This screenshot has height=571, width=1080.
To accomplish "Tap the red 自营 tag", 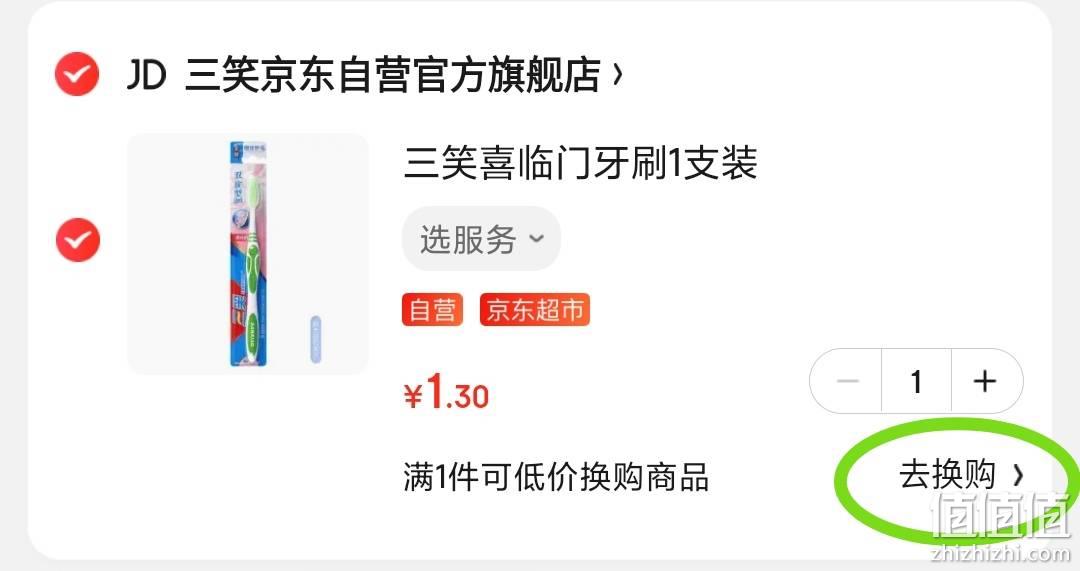I will tap(433, 310).
